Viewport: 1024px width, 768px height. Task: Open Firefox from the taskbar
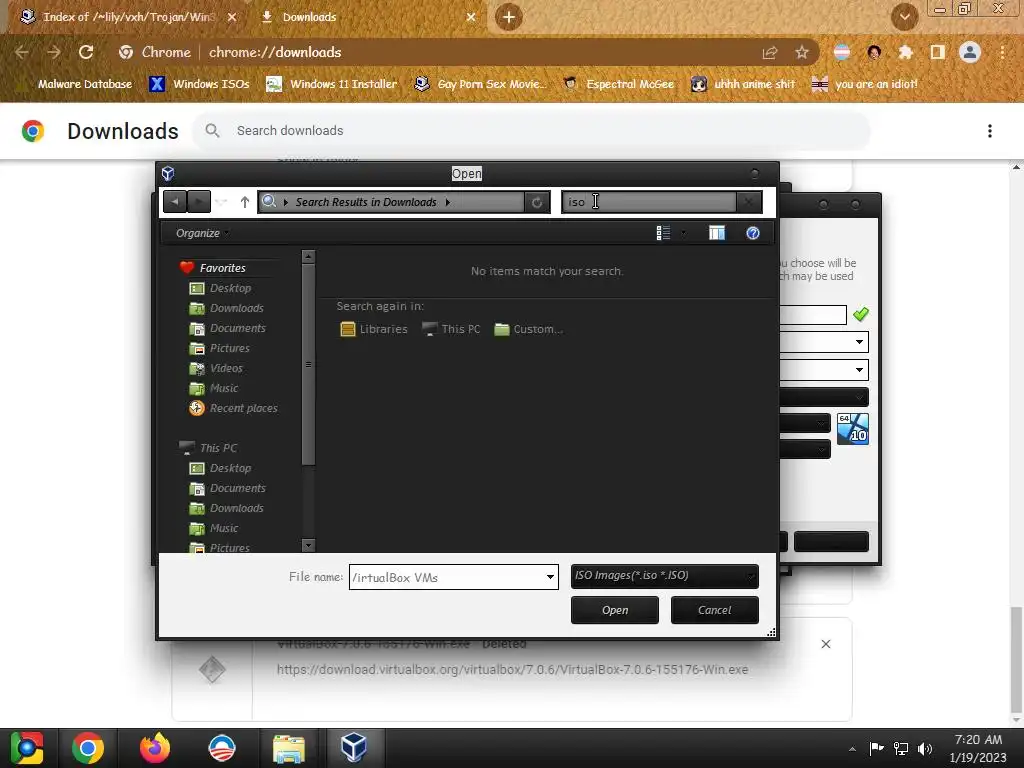pos(155,748)
